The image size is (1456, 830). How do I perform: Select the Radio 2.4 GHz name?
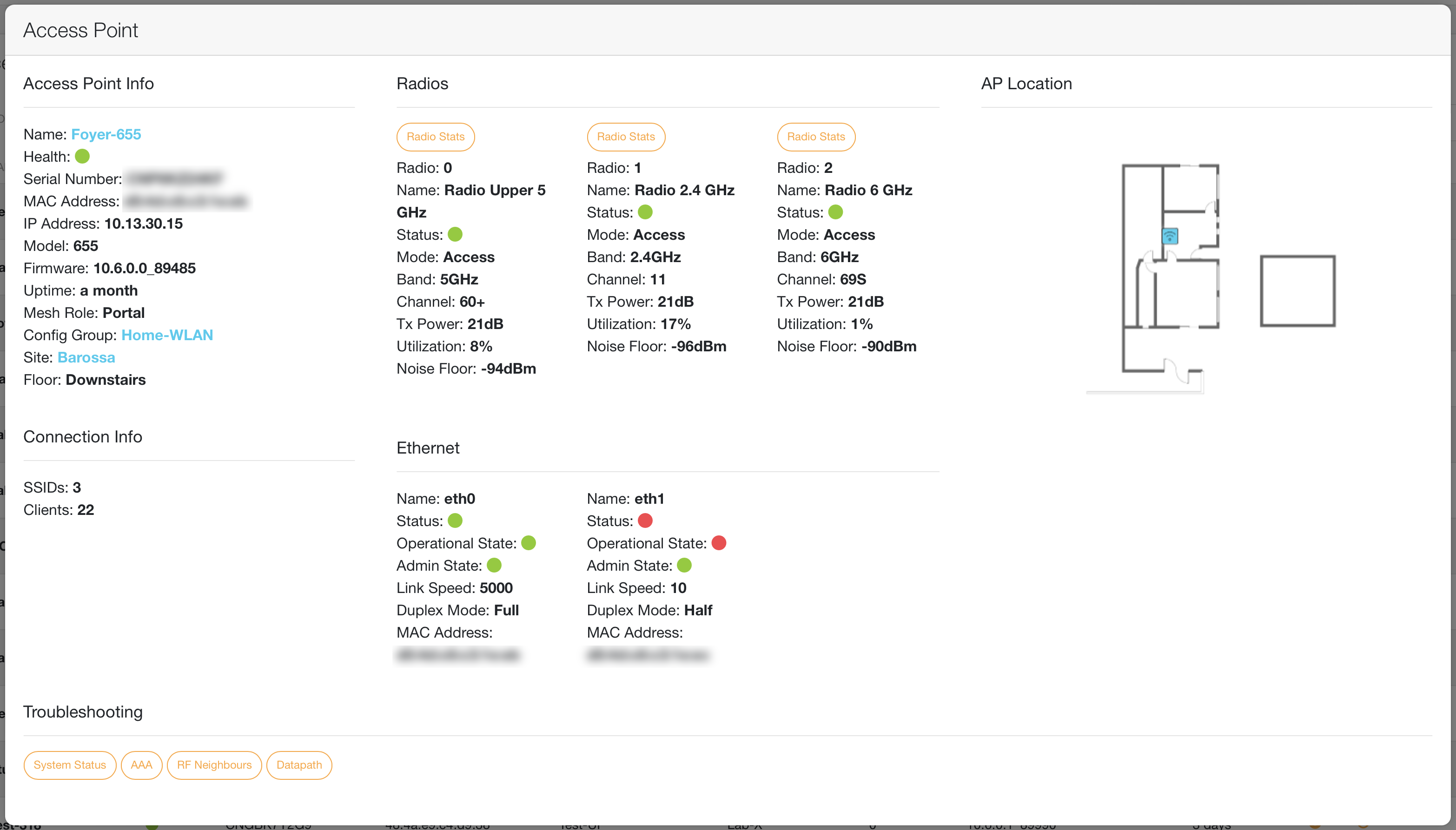(685, 190)
